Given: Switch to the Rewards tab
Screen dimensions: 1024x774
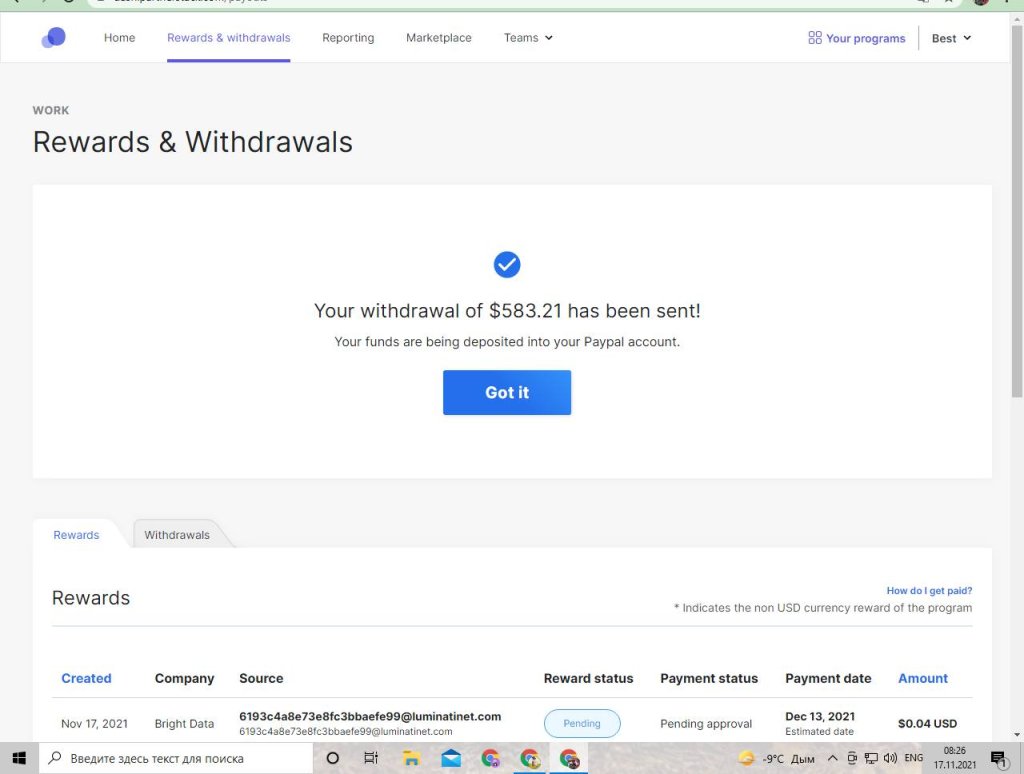Looking at the screenshot, I should tap(76, 535).
